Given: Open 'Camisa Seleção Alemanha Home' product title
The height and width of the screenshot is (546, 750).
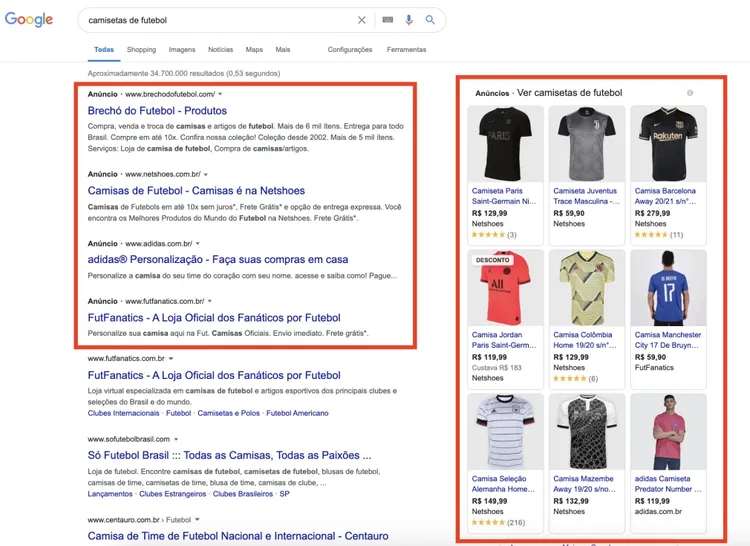Looking at the screenshot, I should point(503,484).
